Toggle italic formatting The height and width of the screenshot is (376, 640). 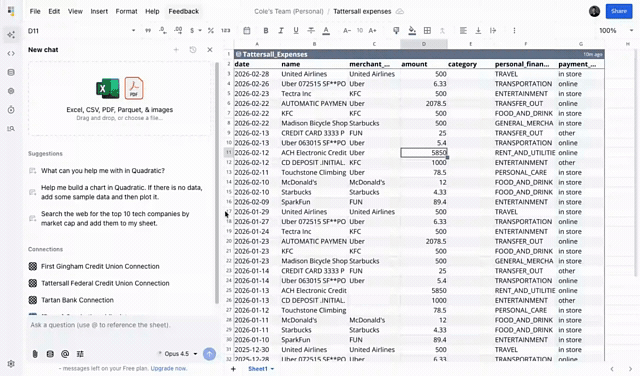281,31
